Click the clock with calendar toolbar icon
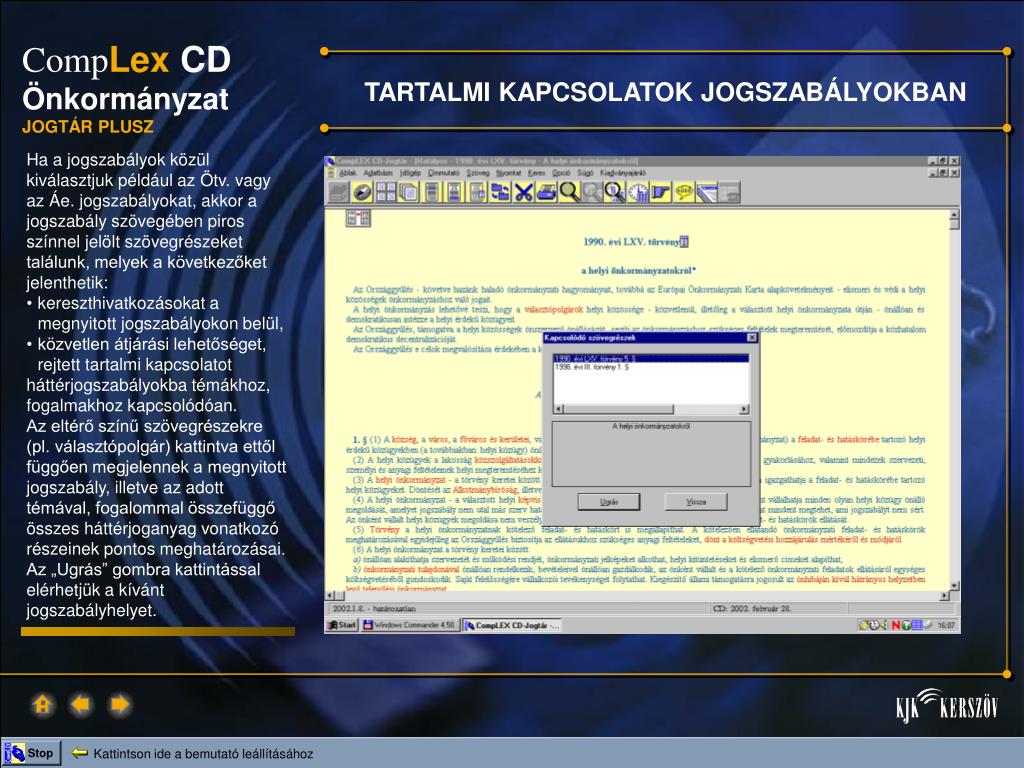This screenshot has height=768, width=1024. (637, 192)
